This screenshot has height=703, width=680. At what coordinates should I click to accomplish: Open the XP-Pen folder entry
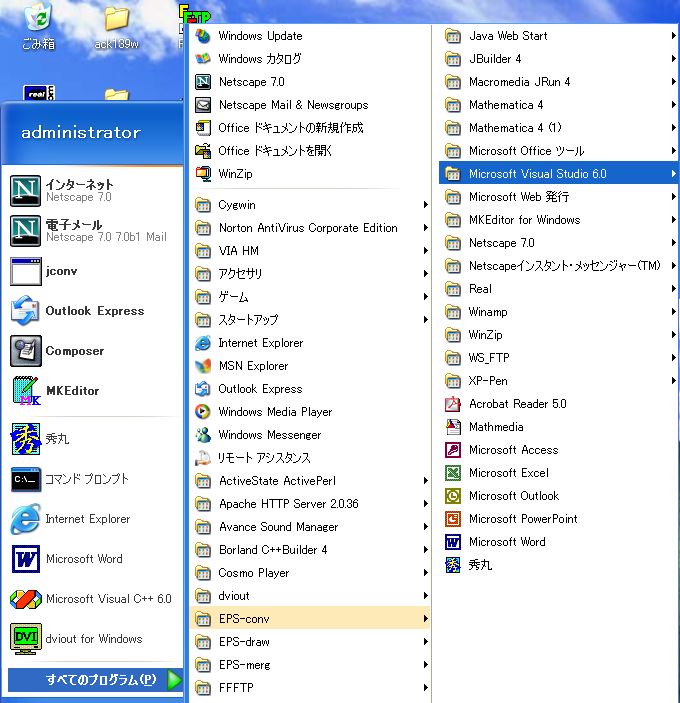[559, 381]
